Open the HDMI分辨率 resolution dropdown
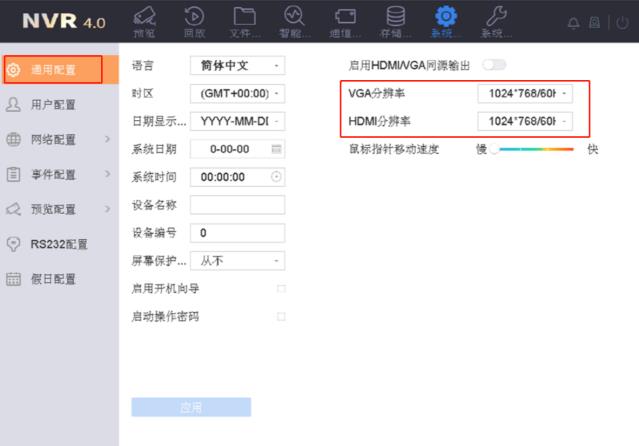Viewport: 639px width, 446px height. click(525, 121)
